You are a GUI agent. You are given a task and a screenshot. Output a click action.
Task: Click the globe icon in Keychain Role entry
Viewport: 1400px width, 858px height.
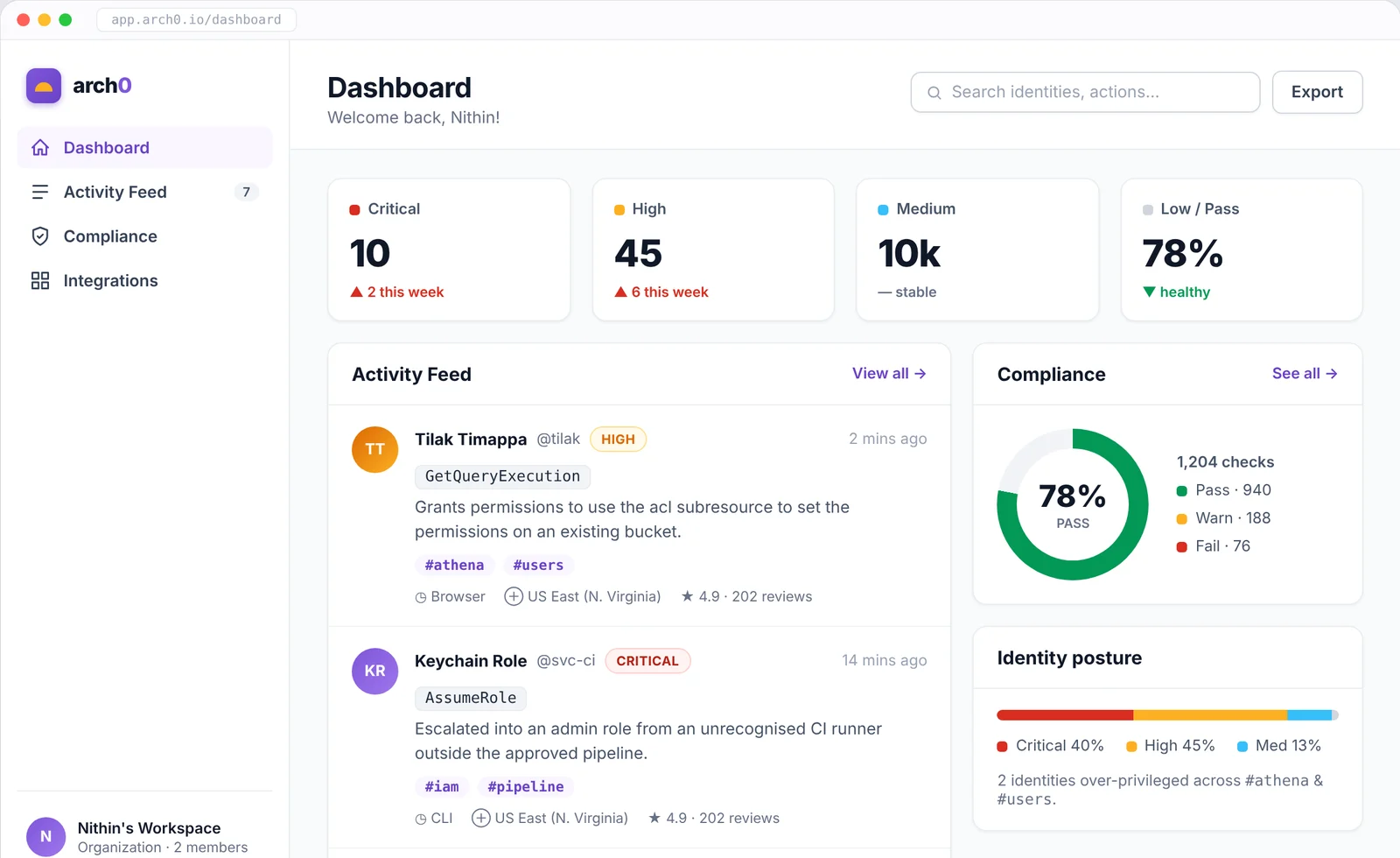[x=480, y=818]
